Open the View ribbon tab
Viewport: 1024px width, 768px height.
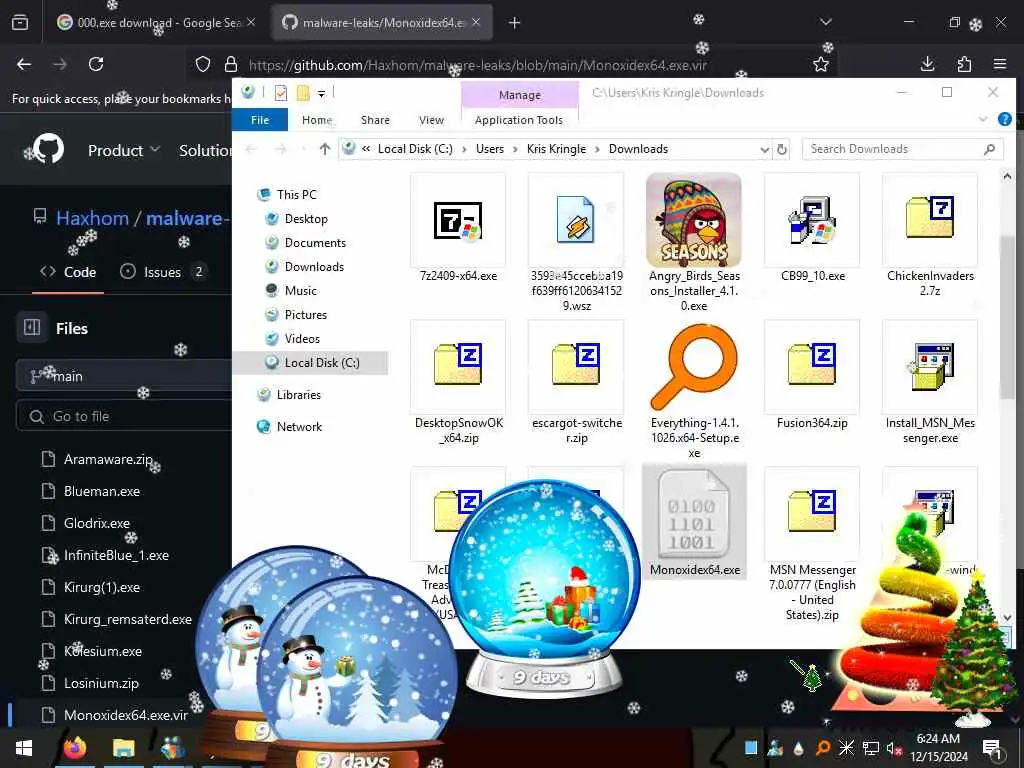click(x=431, y=120)
